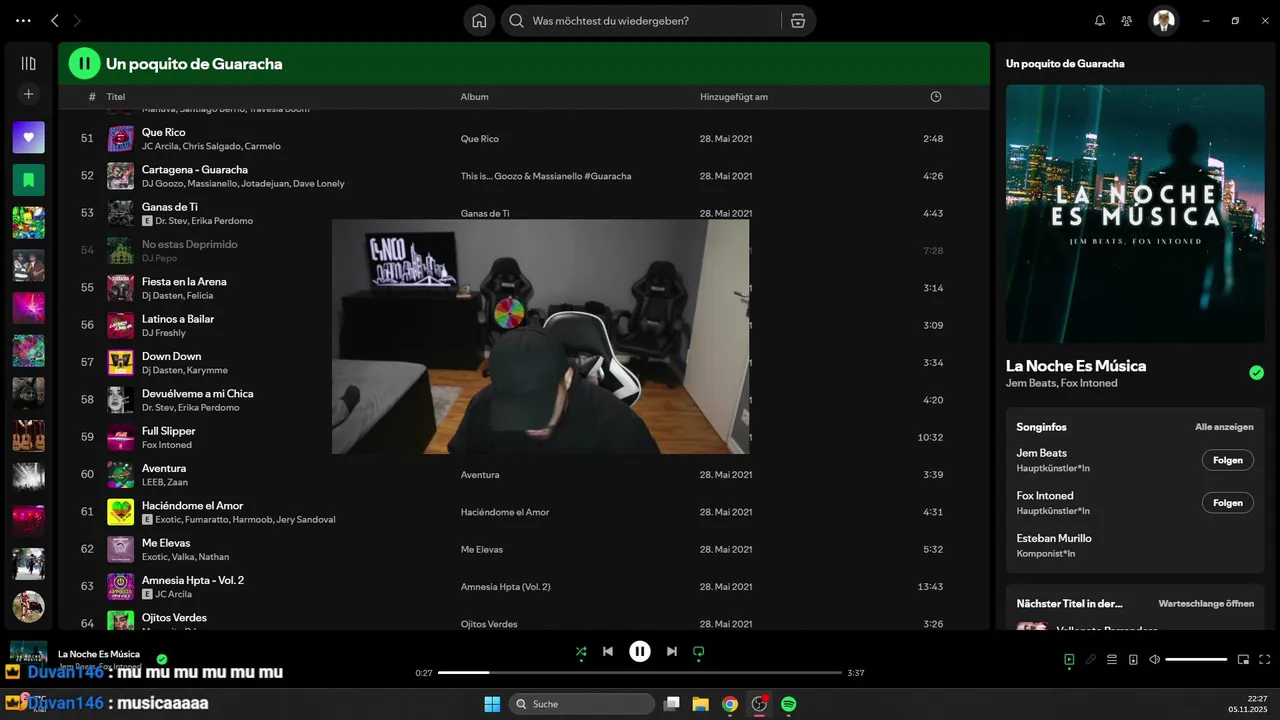Toggle repeat mode

699,652
